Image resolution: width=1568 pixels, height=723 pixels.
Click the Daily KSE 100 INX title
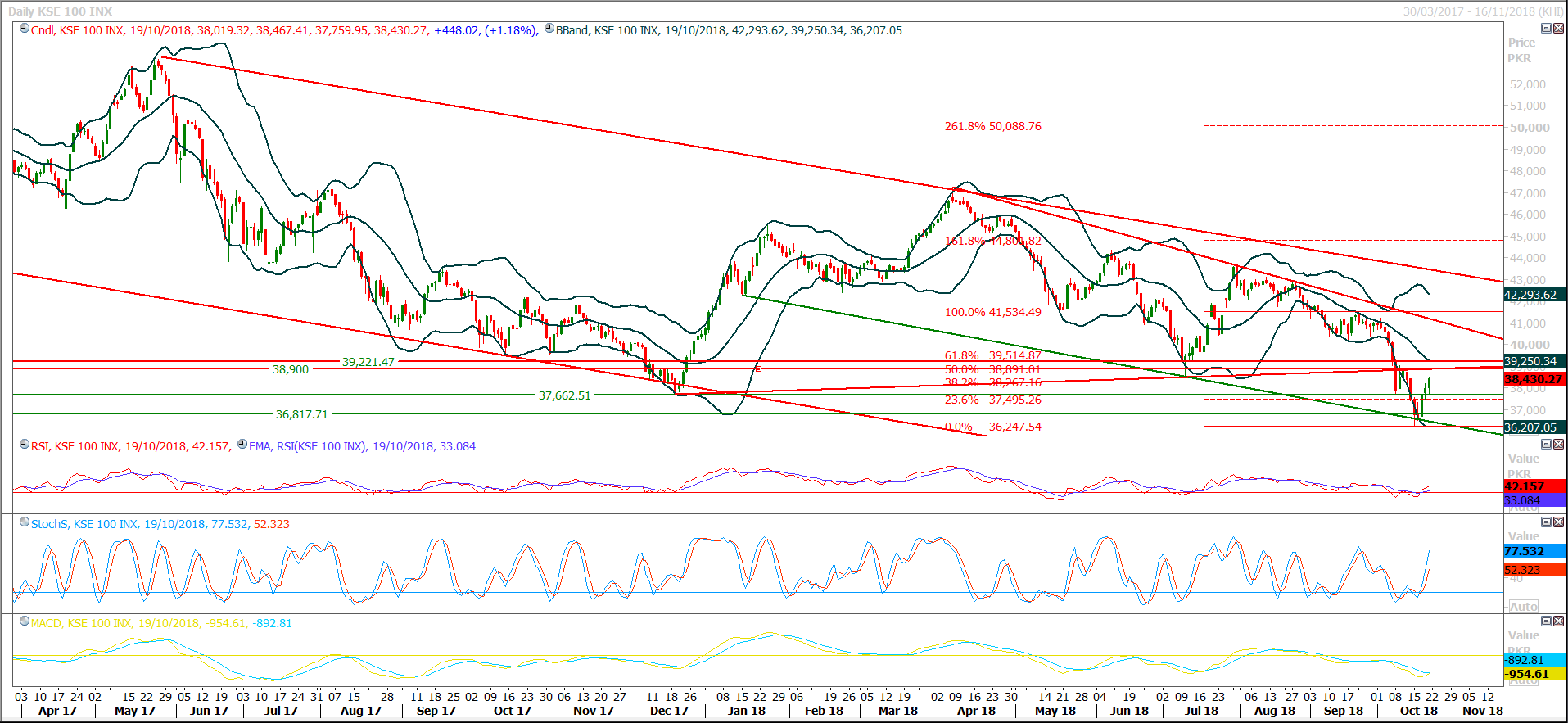click(60, 11)
